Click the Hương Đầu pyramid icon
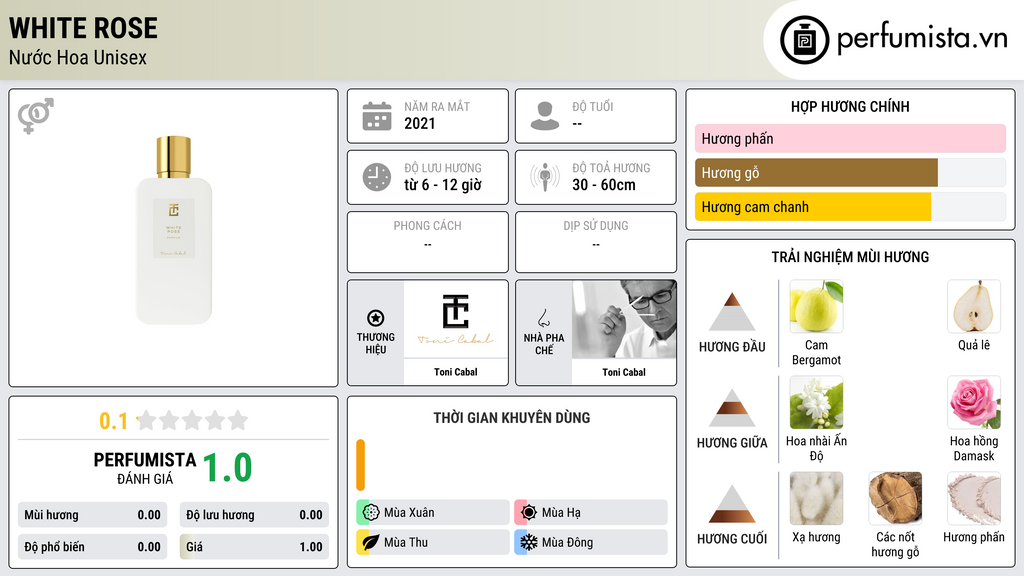Viewport: 1024px width, 576px height. coord(732,312)
